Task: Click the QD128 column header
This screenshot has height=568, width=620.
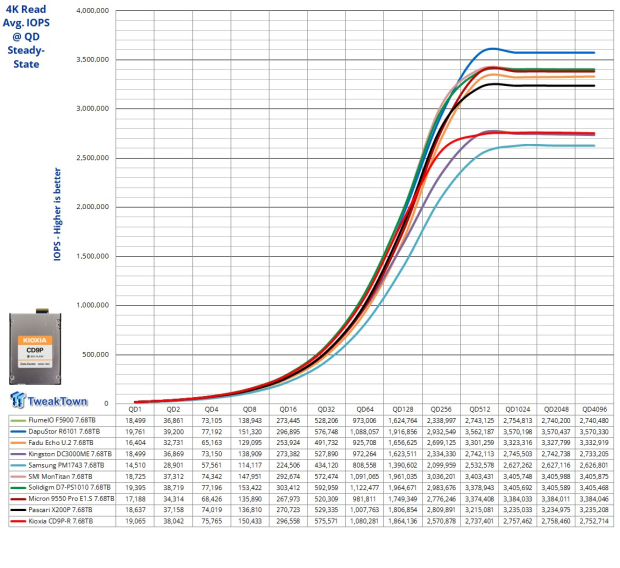Action: (x=403, y=409)
